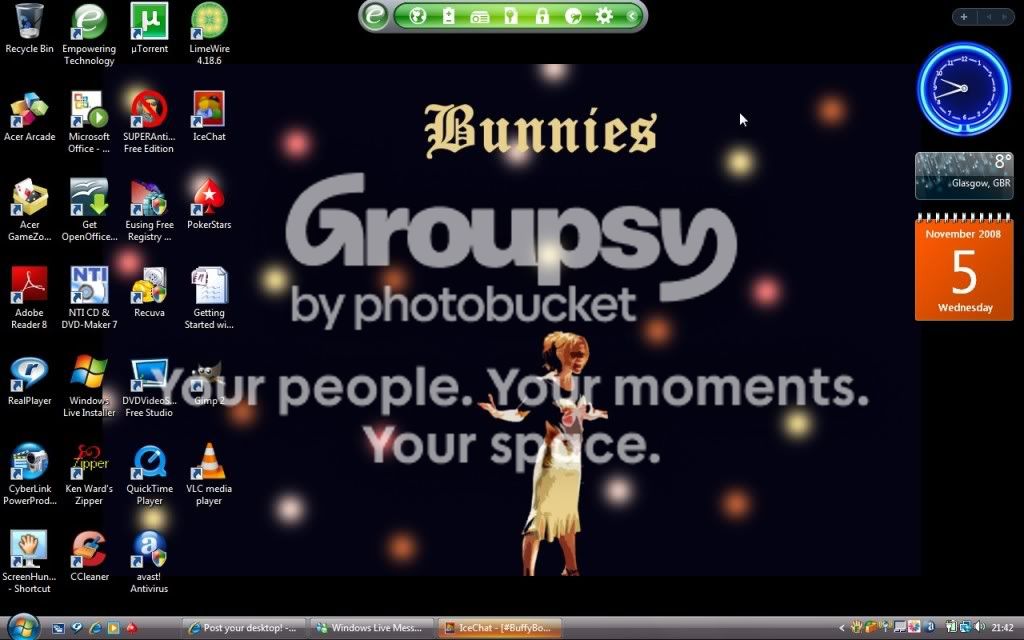Open the globe network tool in Empowering bar
The height and width of the screenshot is (640, 1024).
tap(417, 16)
